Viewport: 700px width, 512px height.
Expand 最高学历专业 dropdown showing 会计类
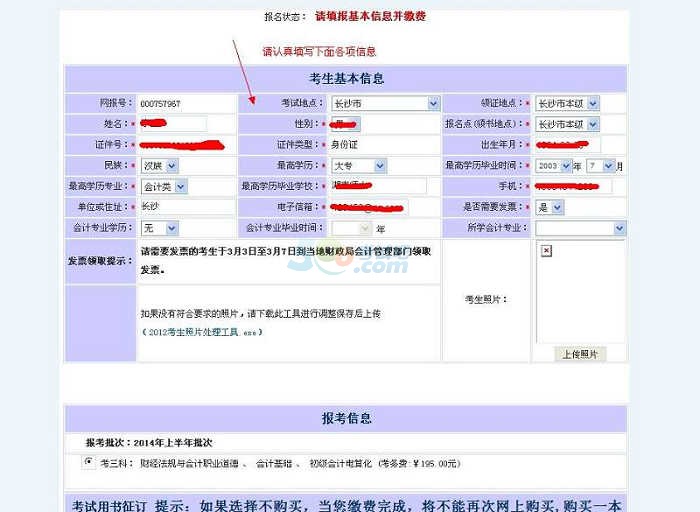162,186
